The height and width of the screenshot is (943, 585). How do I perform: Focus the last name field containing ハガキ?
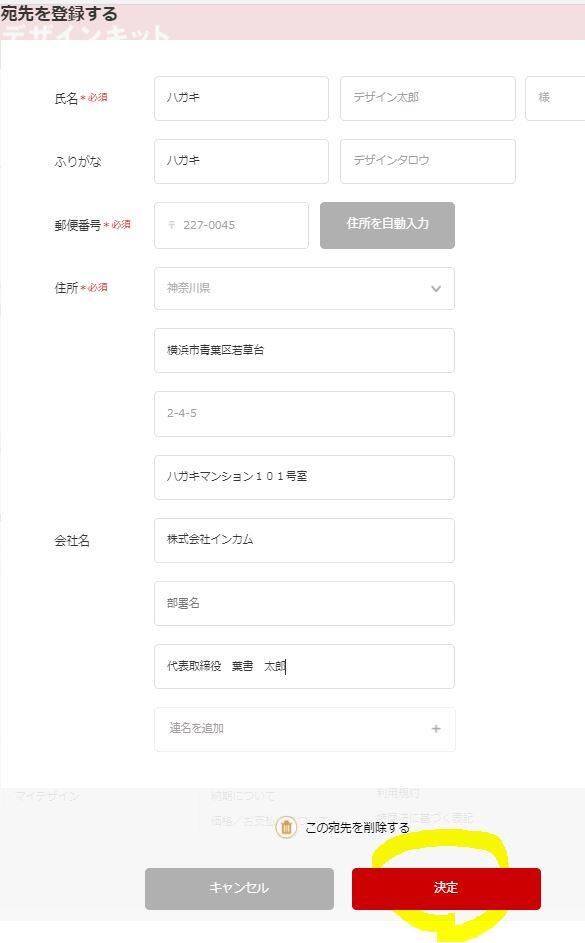pyautogui.click(x=241, y=98)
